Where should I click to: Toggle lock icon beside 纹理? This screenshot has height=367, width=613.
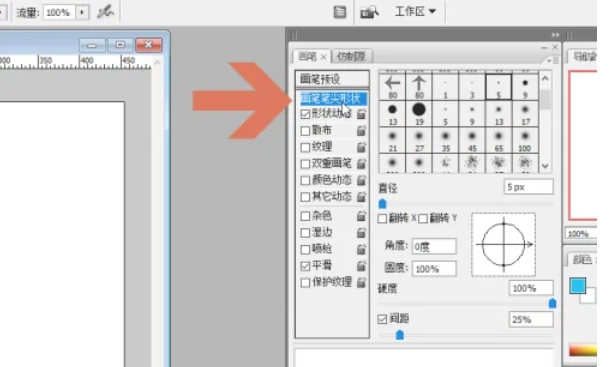click(361, 147)
